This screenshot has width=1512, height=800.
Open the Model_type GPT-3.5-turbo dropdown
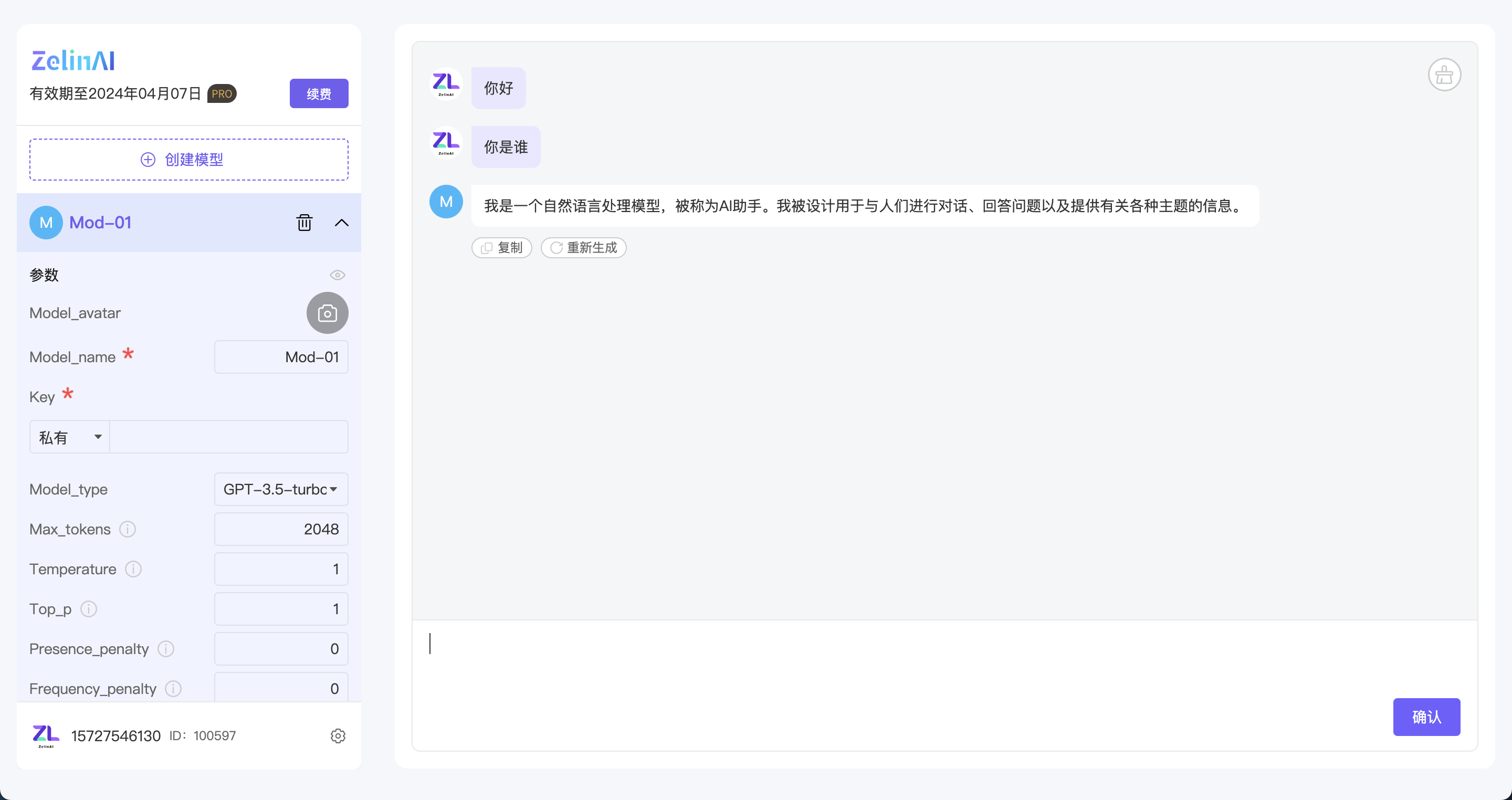(280, 489)
